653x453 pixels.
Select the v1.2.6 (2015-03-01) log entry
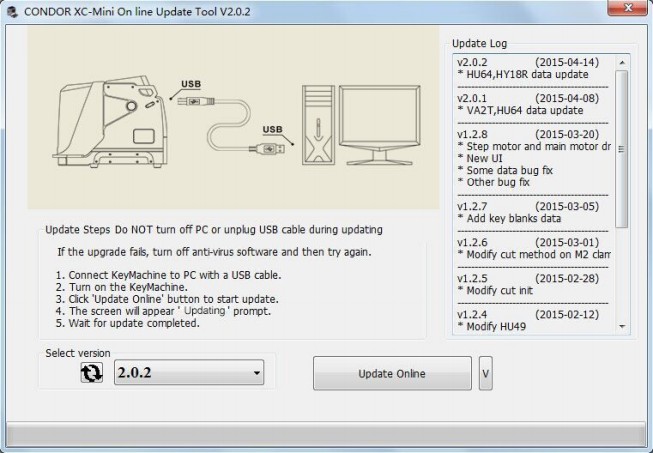click(528, 242)
